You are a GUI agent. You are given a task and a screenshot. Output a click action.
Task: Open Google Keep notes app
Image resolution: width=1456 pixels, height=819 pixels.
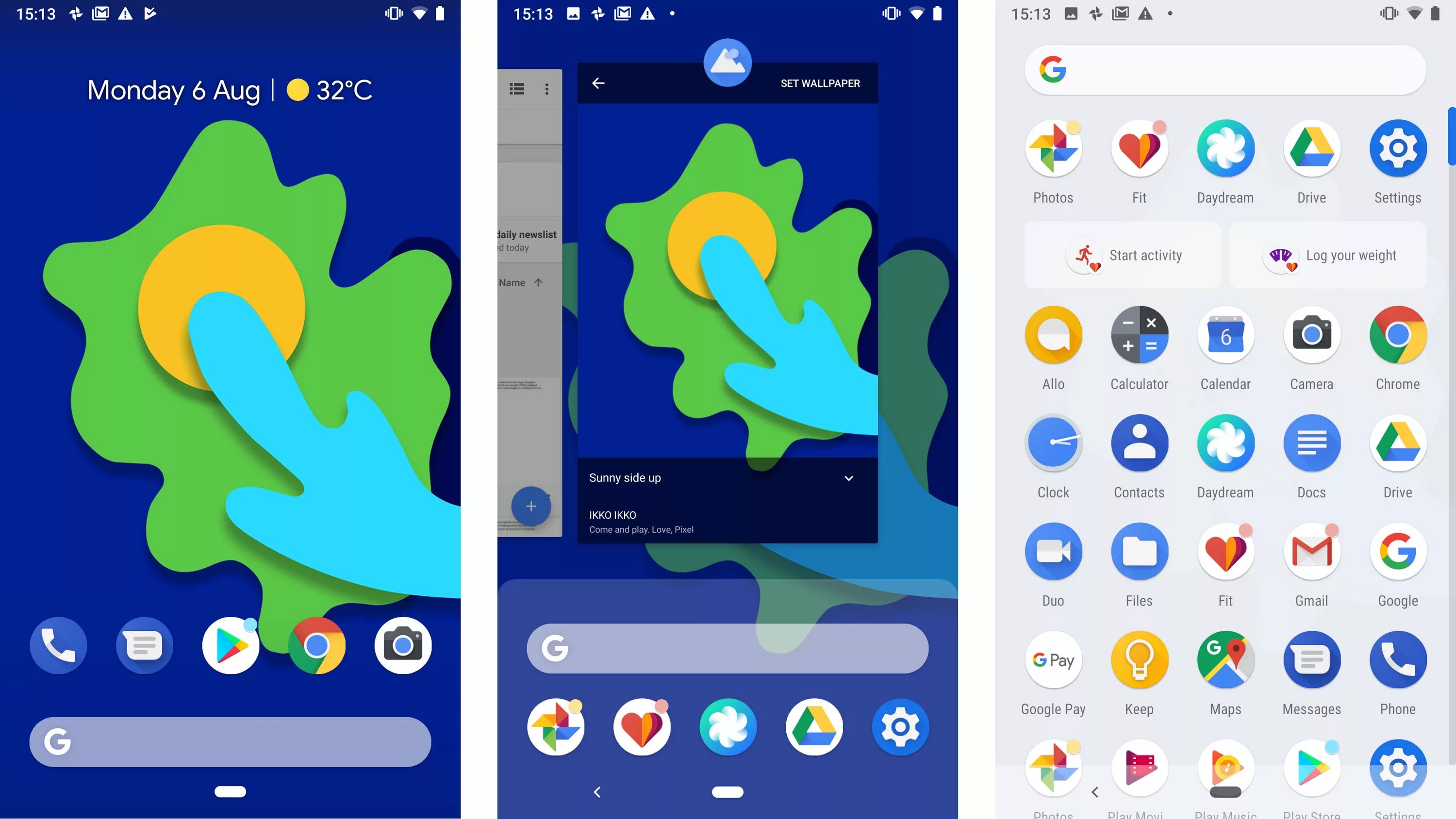click(1140, 660)
